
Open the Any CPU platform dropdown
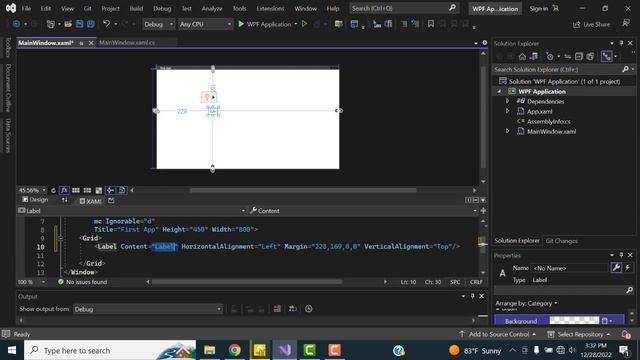click(205, 24)
